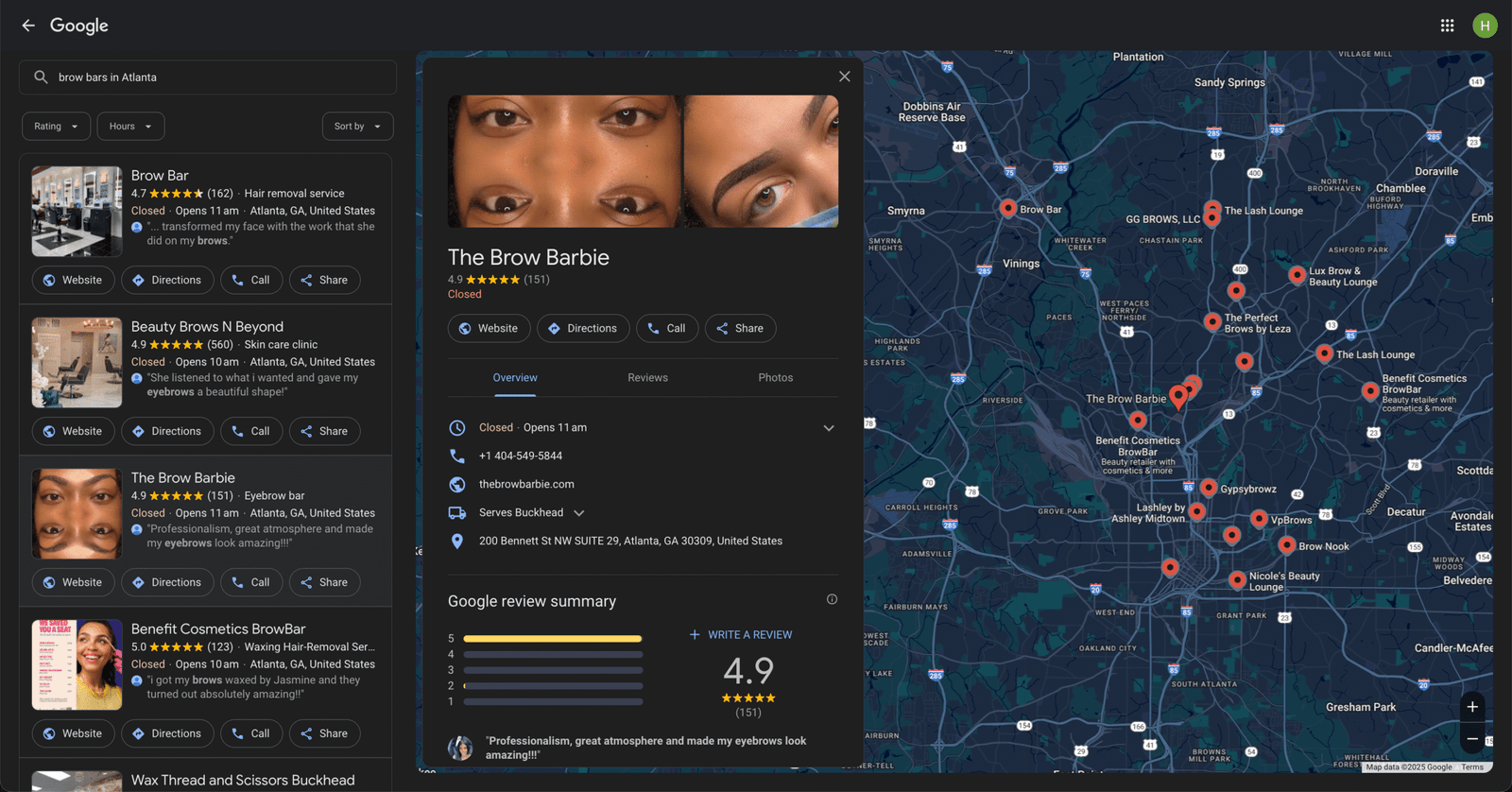Screen dimensions: 1512x792
Task: Click the Lux Brow & Beauty Lounge pin
Action: (x=1297, y=275)
